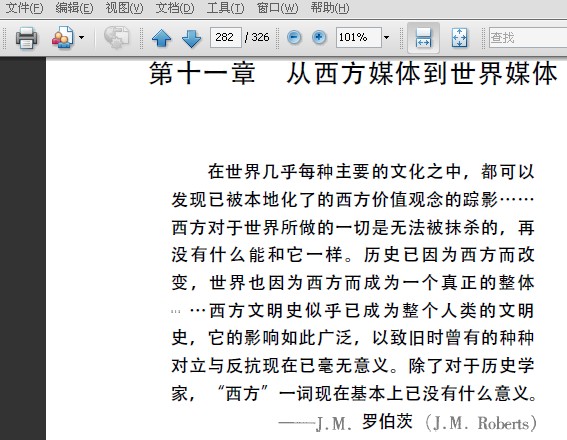Open the 工具(T) menu

[225, 8]
